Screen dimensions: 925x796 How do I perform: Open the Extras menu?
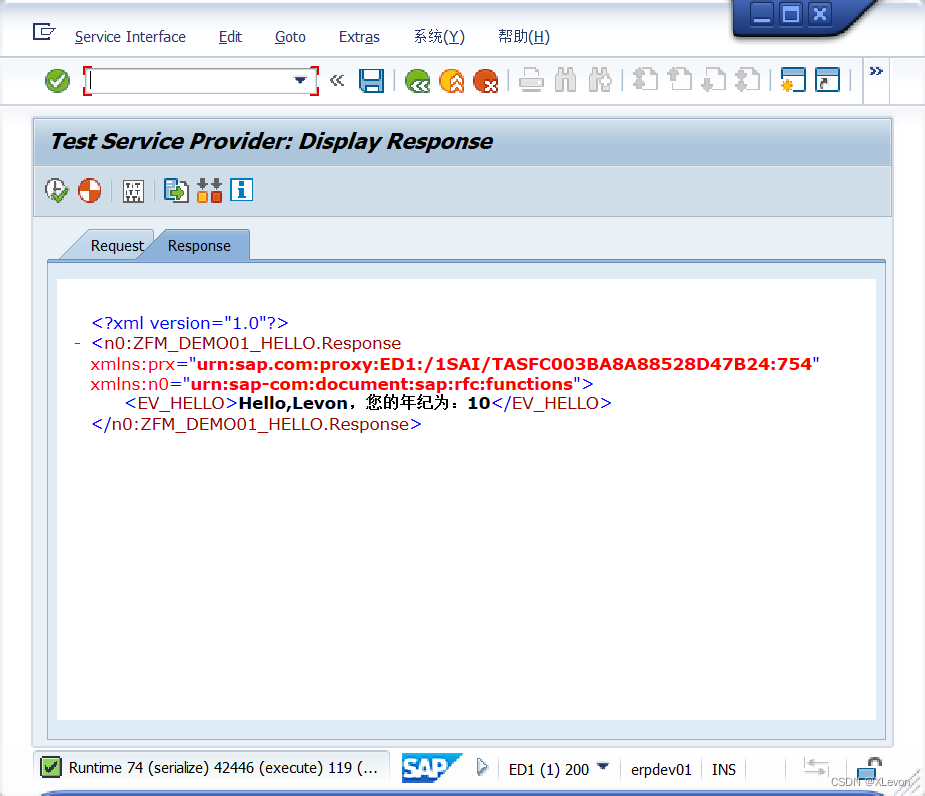point(359,37)
